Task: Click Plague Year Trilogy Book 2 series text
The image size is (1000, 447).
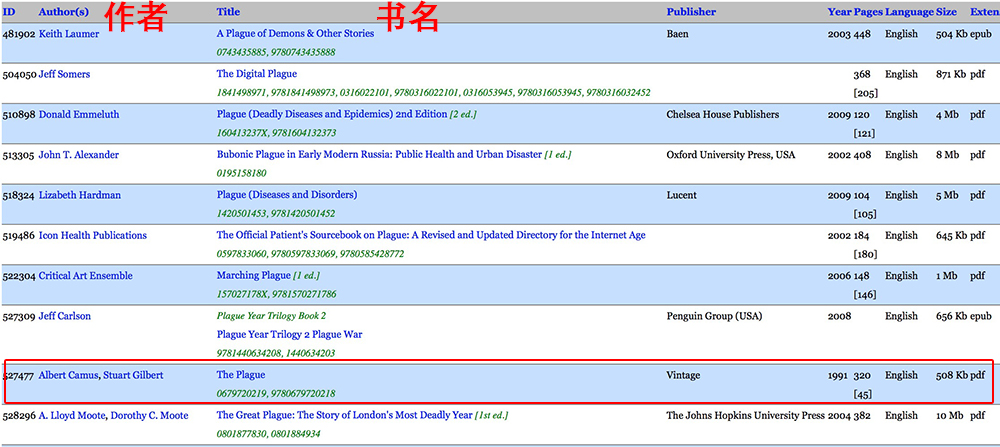Action: [272, 316]
